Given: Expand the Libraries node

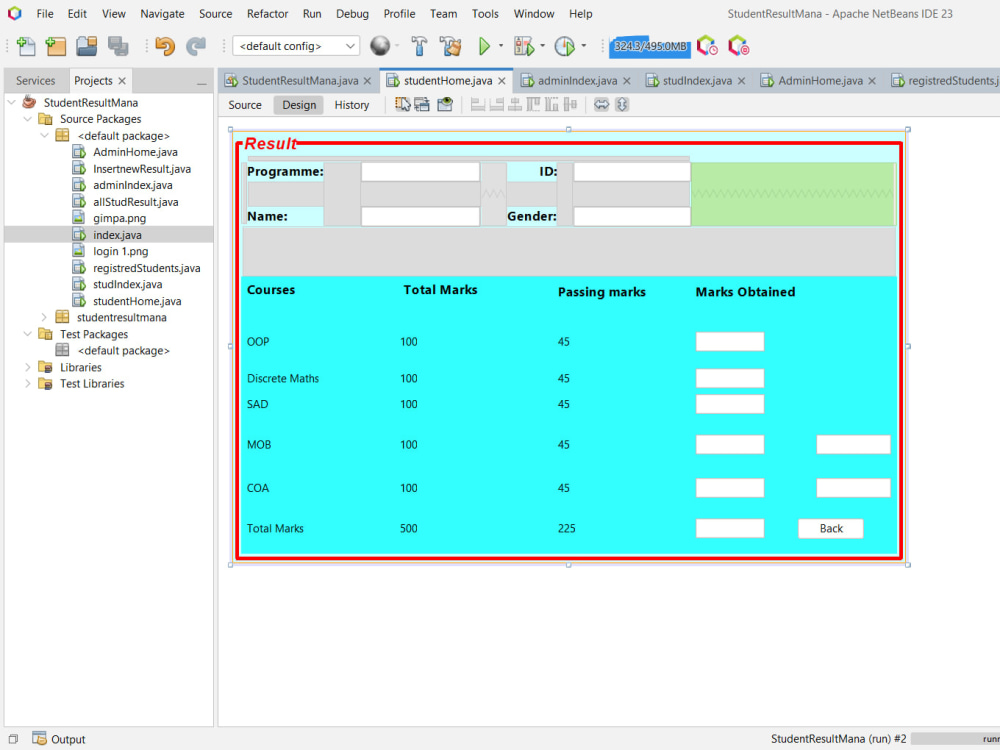Looking at the screenshot, I should tap(27, 367).
